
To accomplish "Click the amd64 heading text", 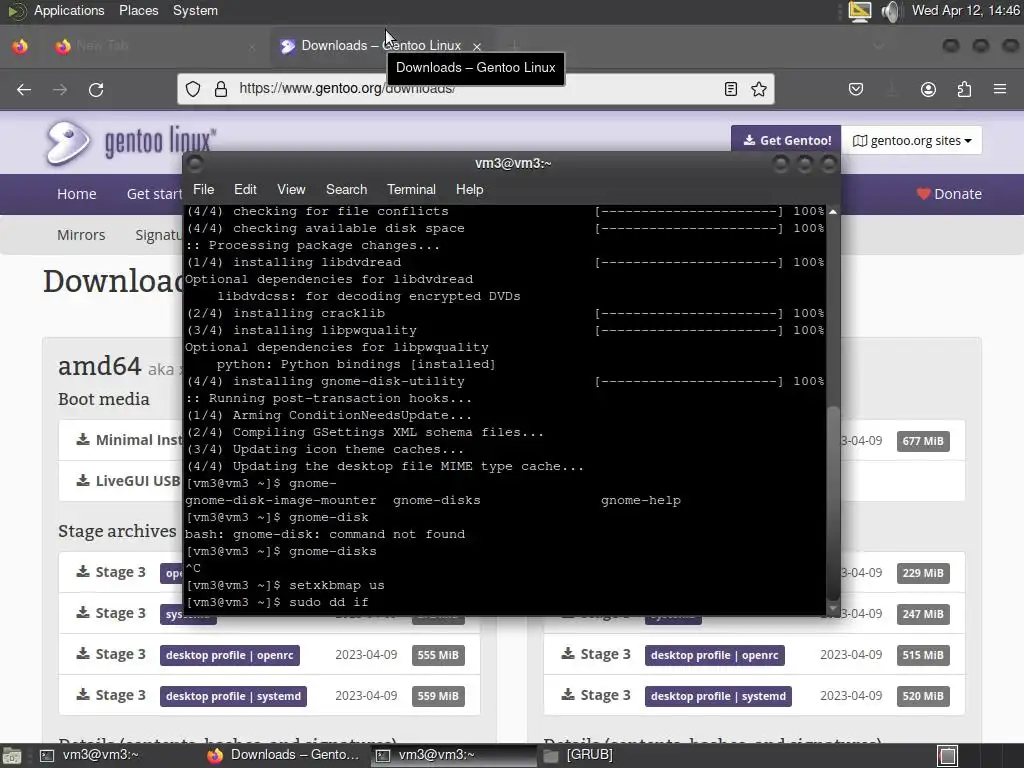I will (x=99, y=366).
